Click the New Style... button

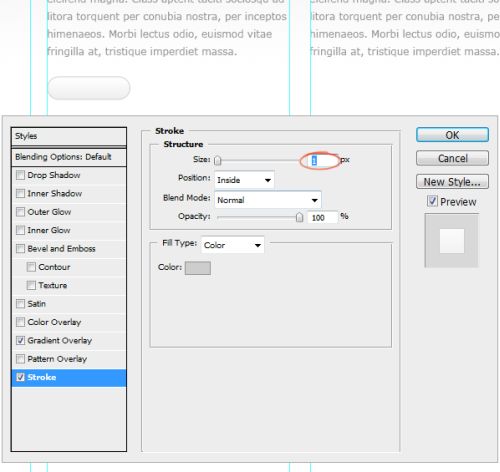tap(452, 182)
